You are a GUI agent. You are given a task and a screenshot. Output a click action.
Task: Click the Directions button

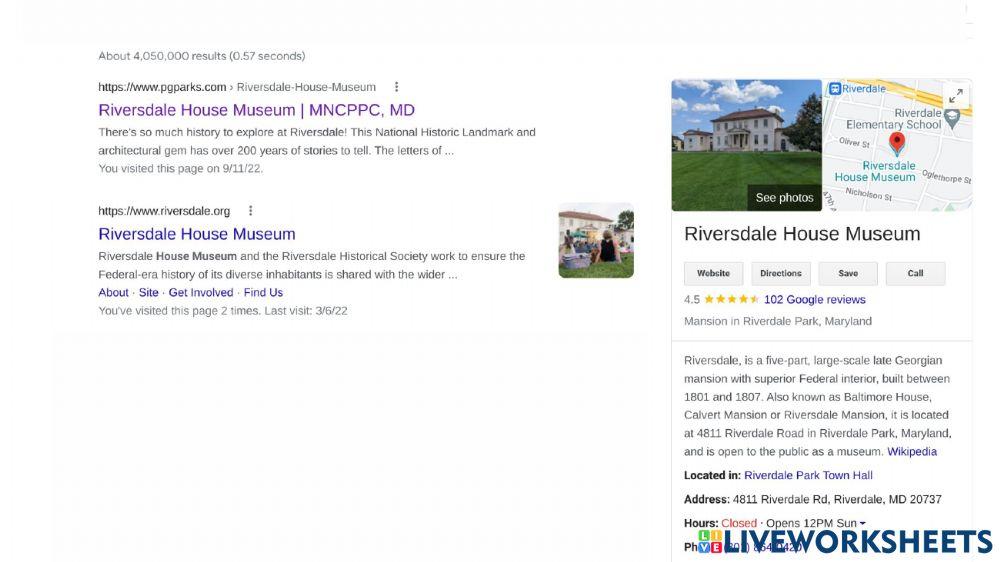pos(780,273)
